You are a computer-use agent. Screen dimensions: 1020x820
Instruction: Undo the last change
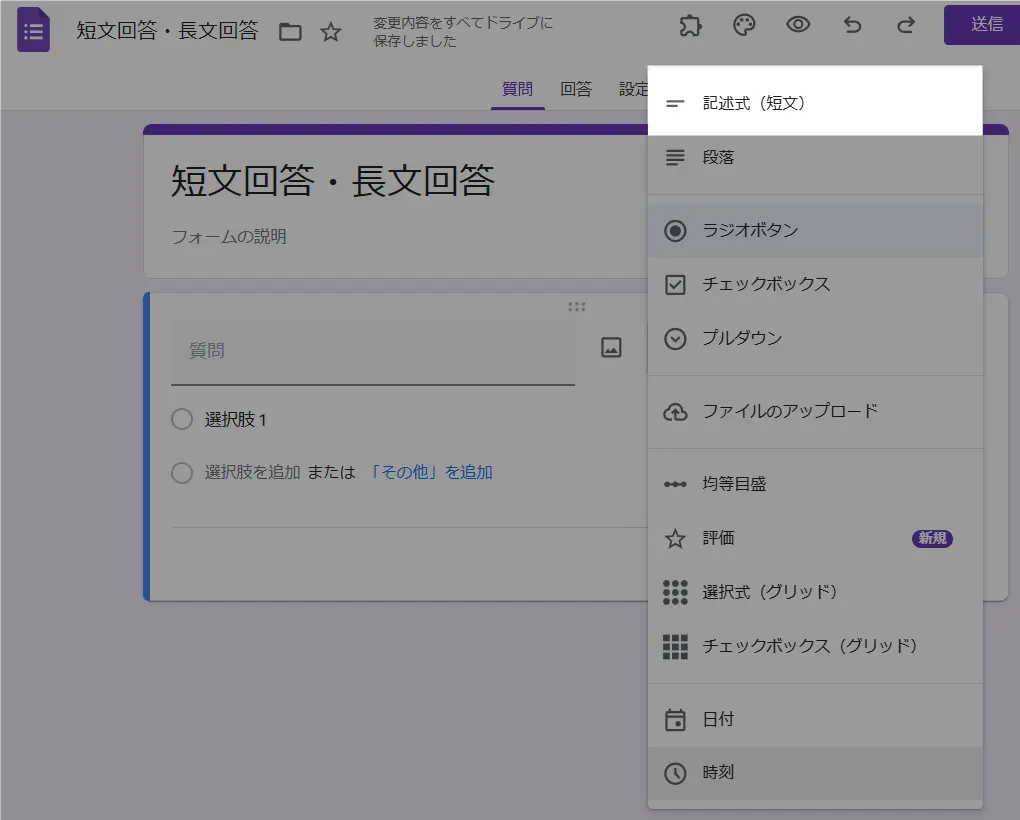(852, 25)
